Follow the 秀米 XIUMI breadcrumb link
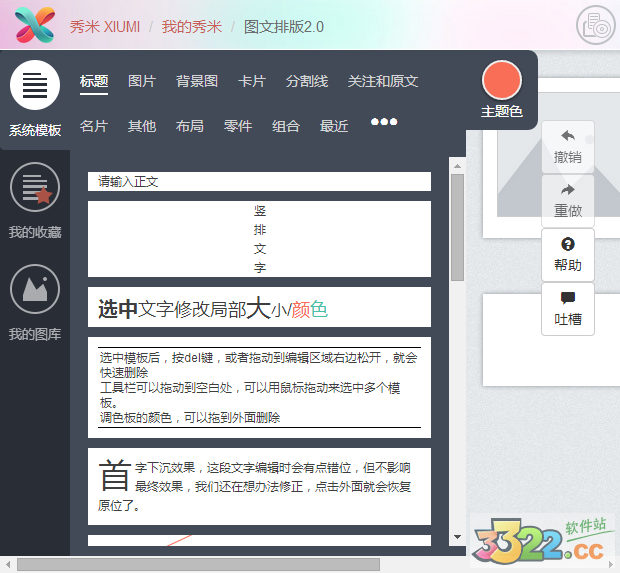Image resolution: width=620 pixels, height=573 pixels. 105,27
